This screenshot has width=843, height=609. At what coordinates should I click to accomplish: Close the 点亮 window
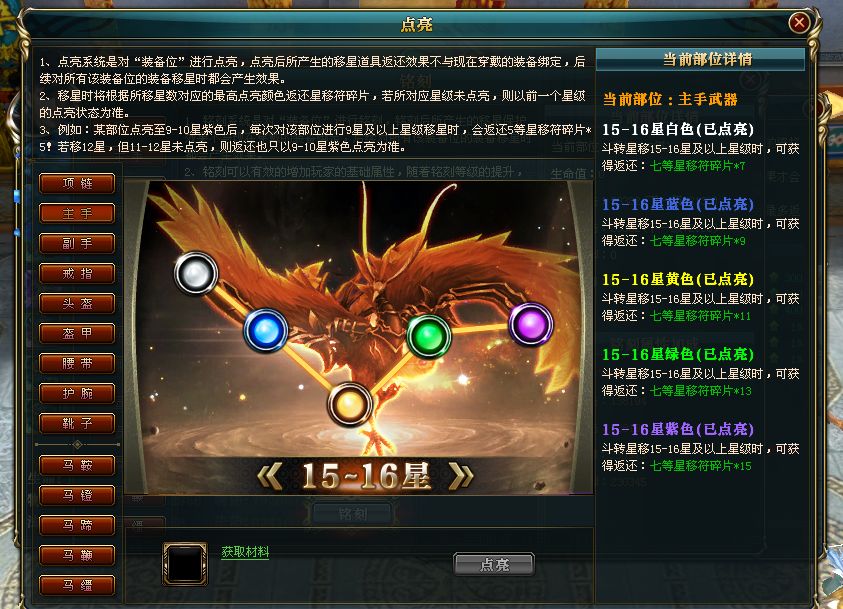pyautogui.click(x=799, y=23)
